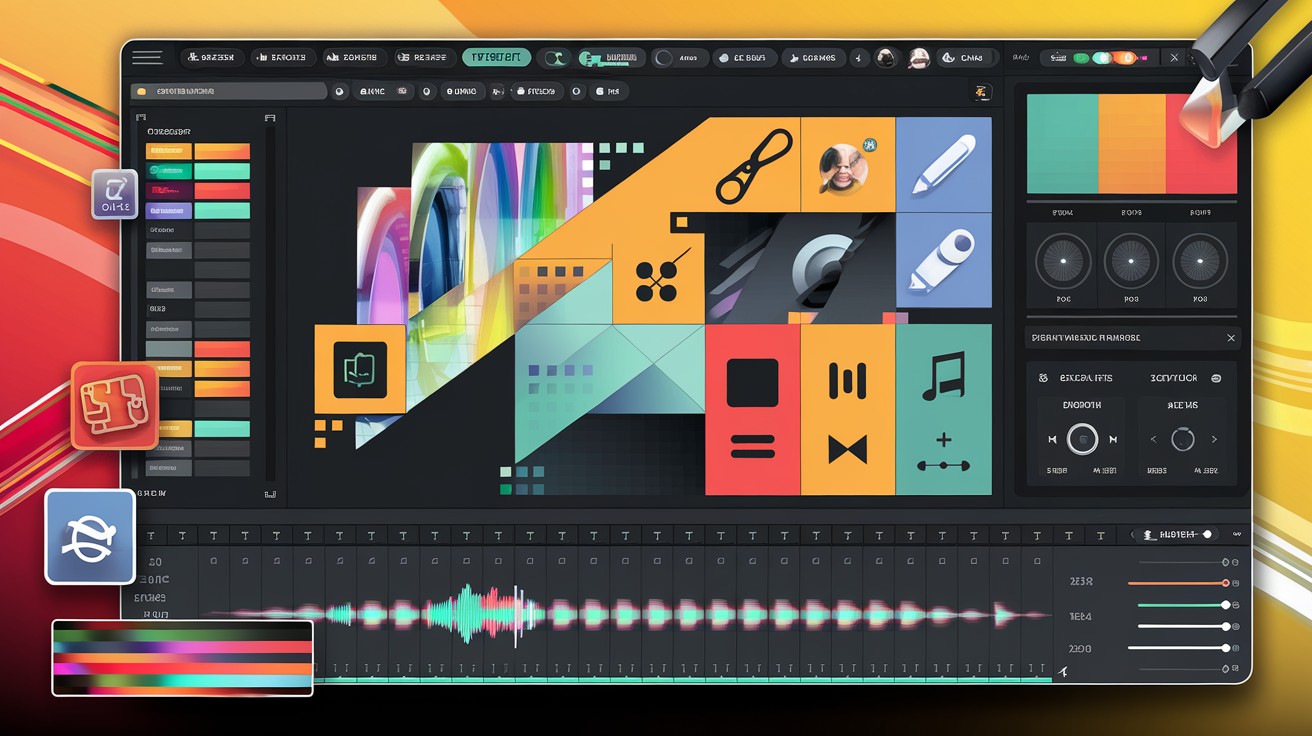Click the green slider handle in timeline mixer
The height and width of the screenshot is (736, 1312).
click(x=1225, y=605)
